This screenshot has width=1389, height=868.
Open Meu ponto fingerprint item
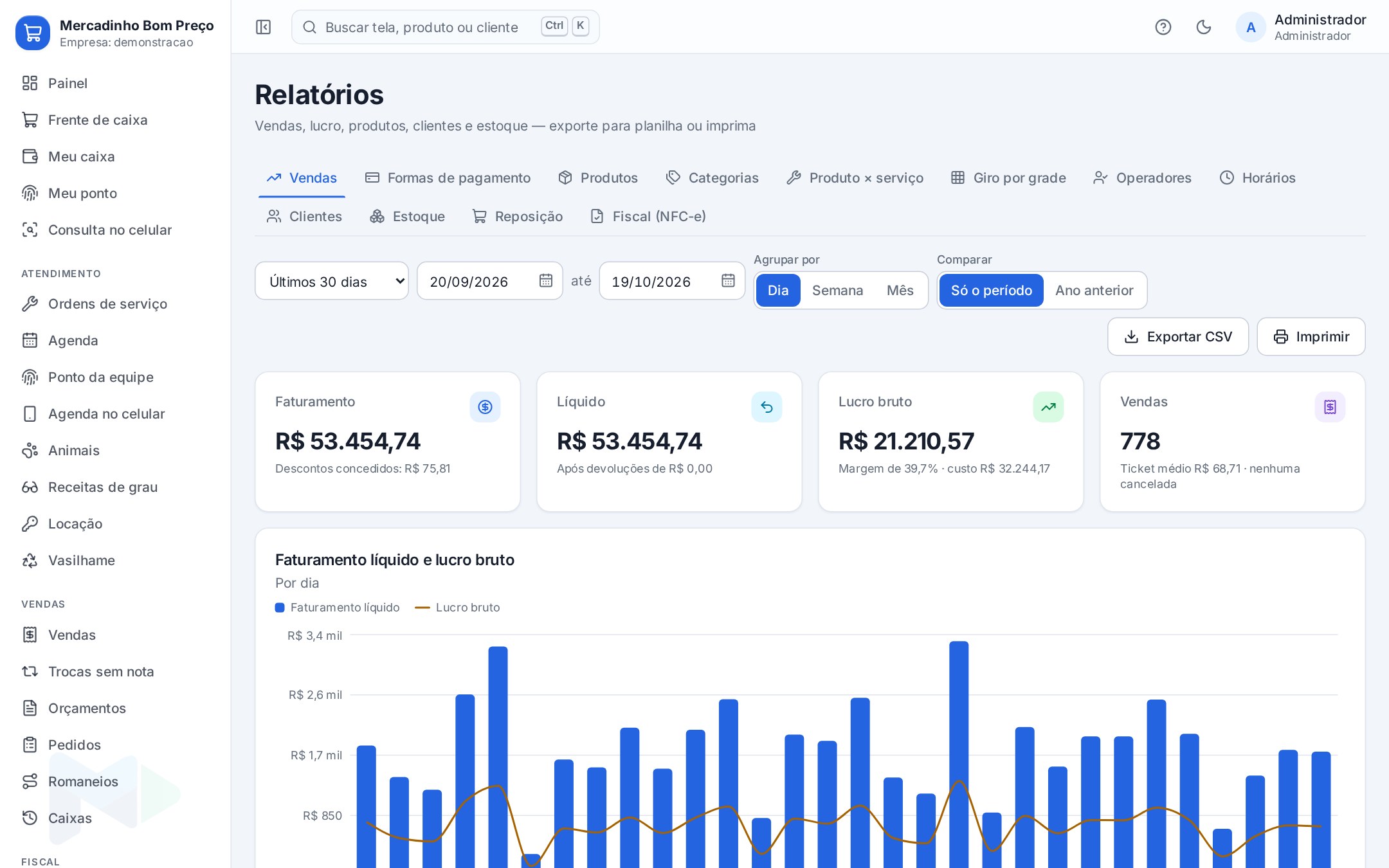point(116,193)
